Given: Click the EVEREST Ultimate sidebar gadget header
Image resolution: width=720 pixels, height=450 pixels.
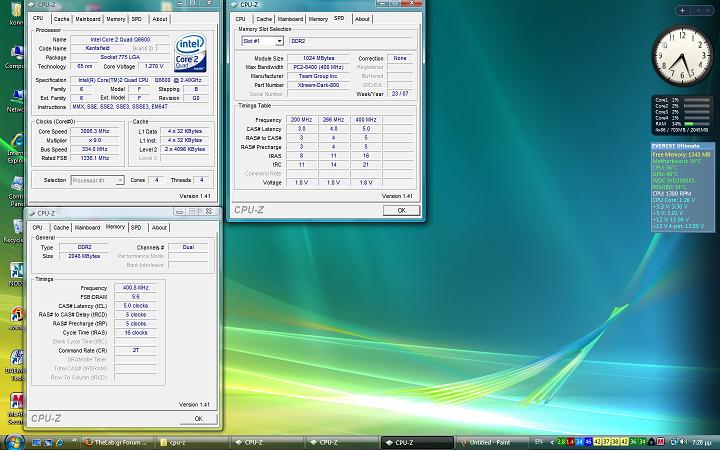Looking at the screenshot, I should 682,146.
